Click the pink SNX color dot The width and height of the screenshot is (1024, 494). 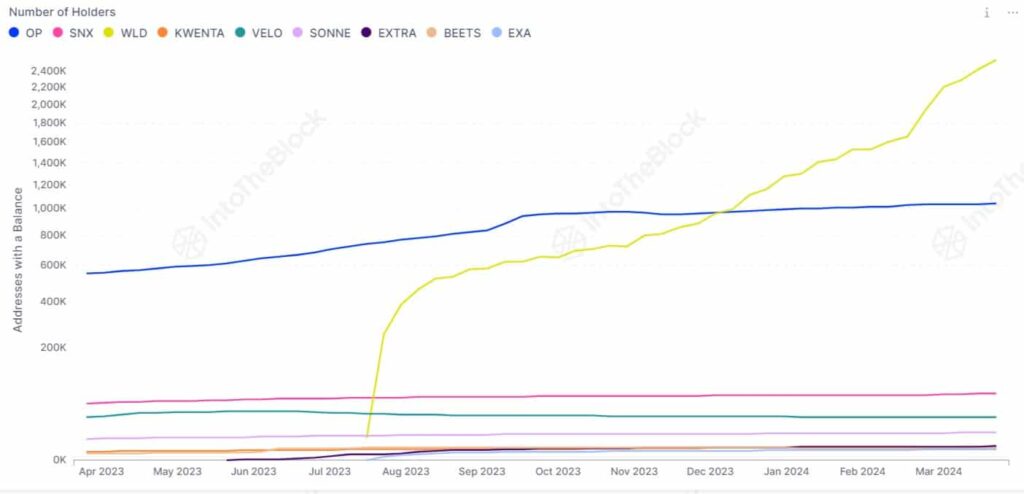pos(58,33)
